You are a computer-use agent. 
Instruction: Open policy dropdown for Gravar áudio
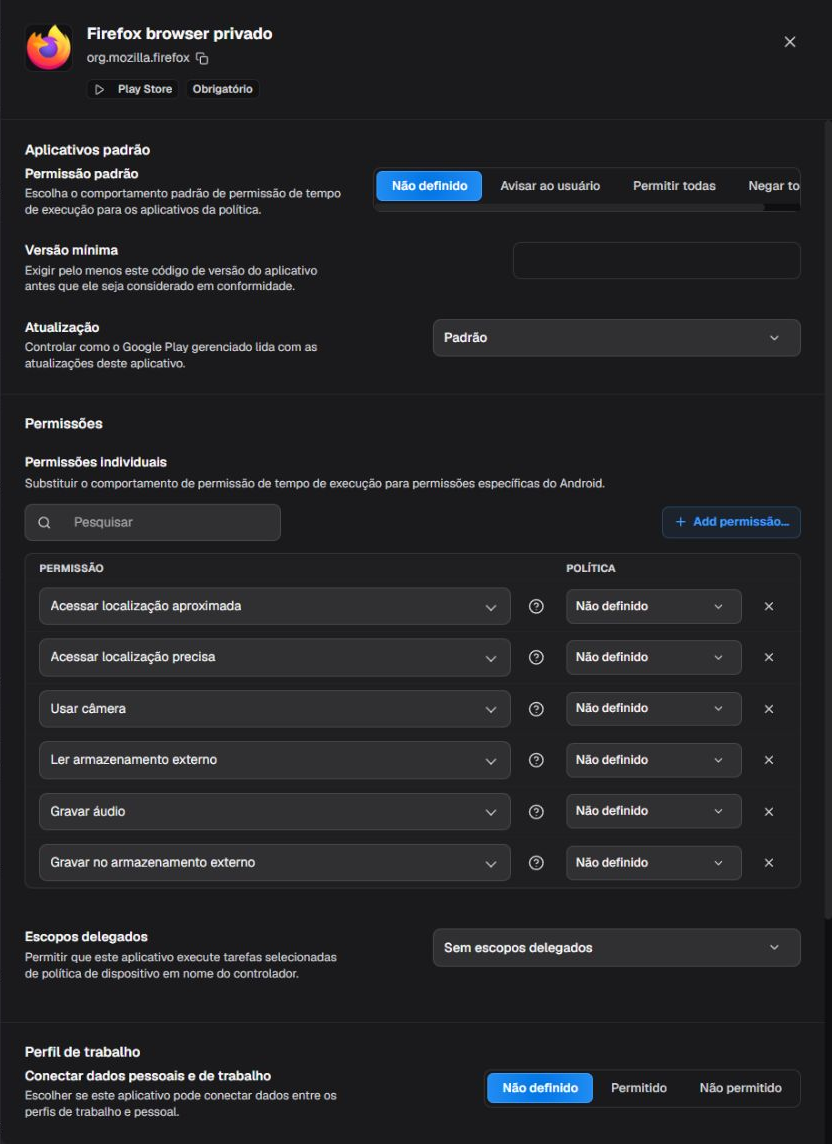654,811
